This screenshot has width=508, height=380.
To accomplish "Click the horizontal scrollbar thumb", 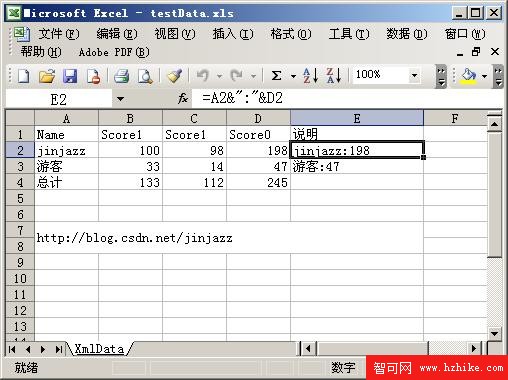I will (373, 349).
